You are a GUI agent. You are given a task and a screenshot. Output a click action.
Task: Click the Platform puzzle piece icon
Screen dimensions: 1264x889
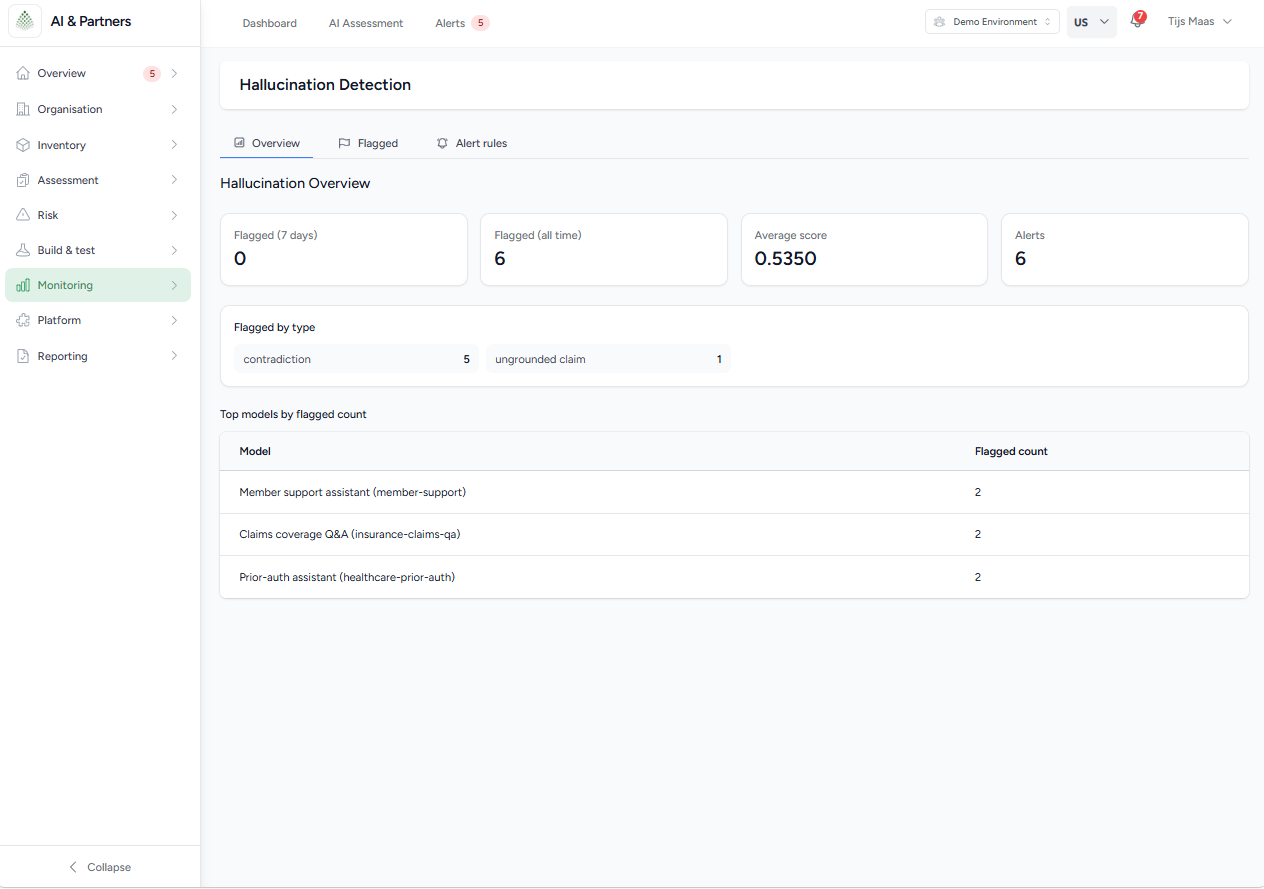pyautogui.click(x=23, y=320)
